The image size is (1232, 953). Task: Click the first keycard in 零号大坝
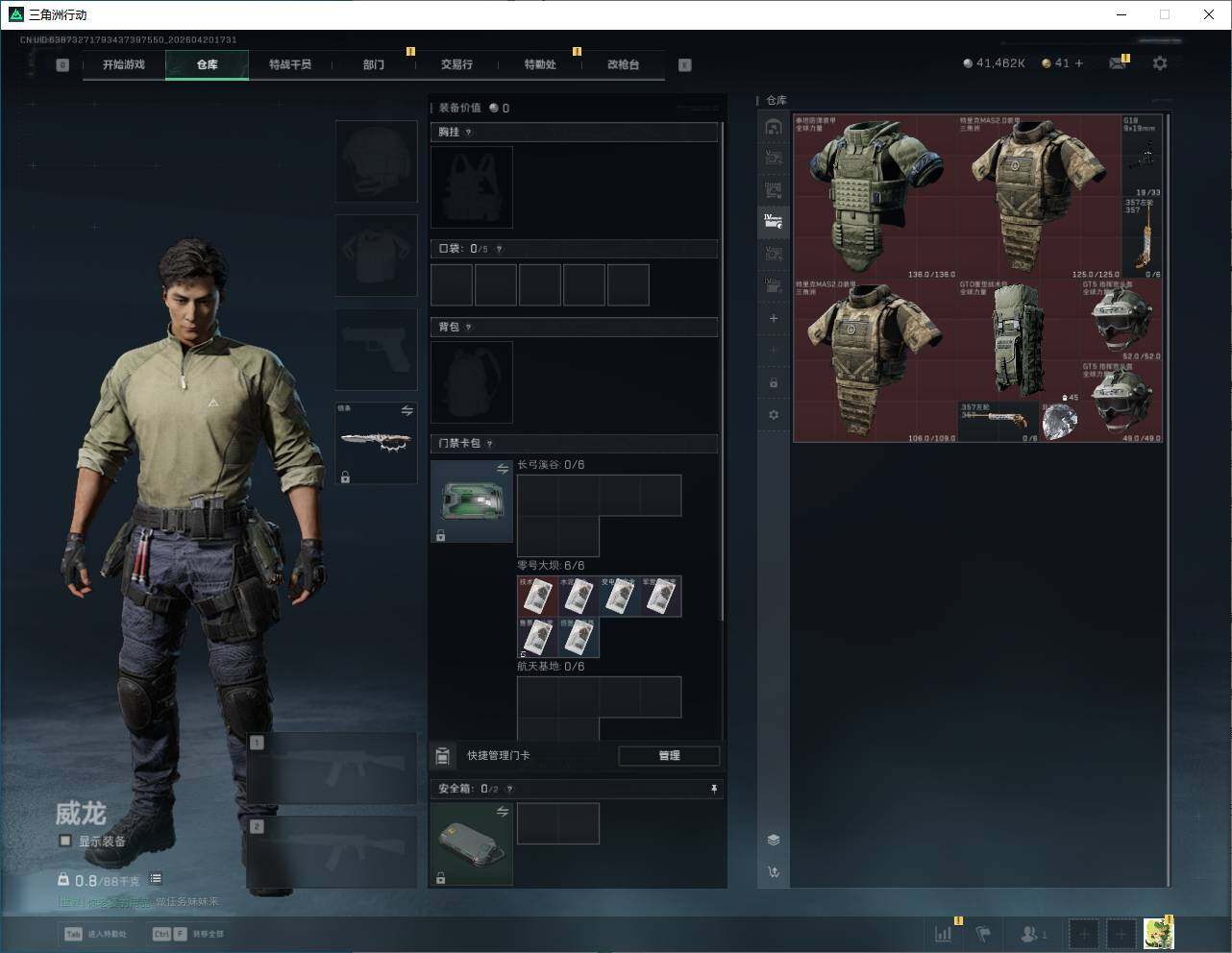[537, 597]
